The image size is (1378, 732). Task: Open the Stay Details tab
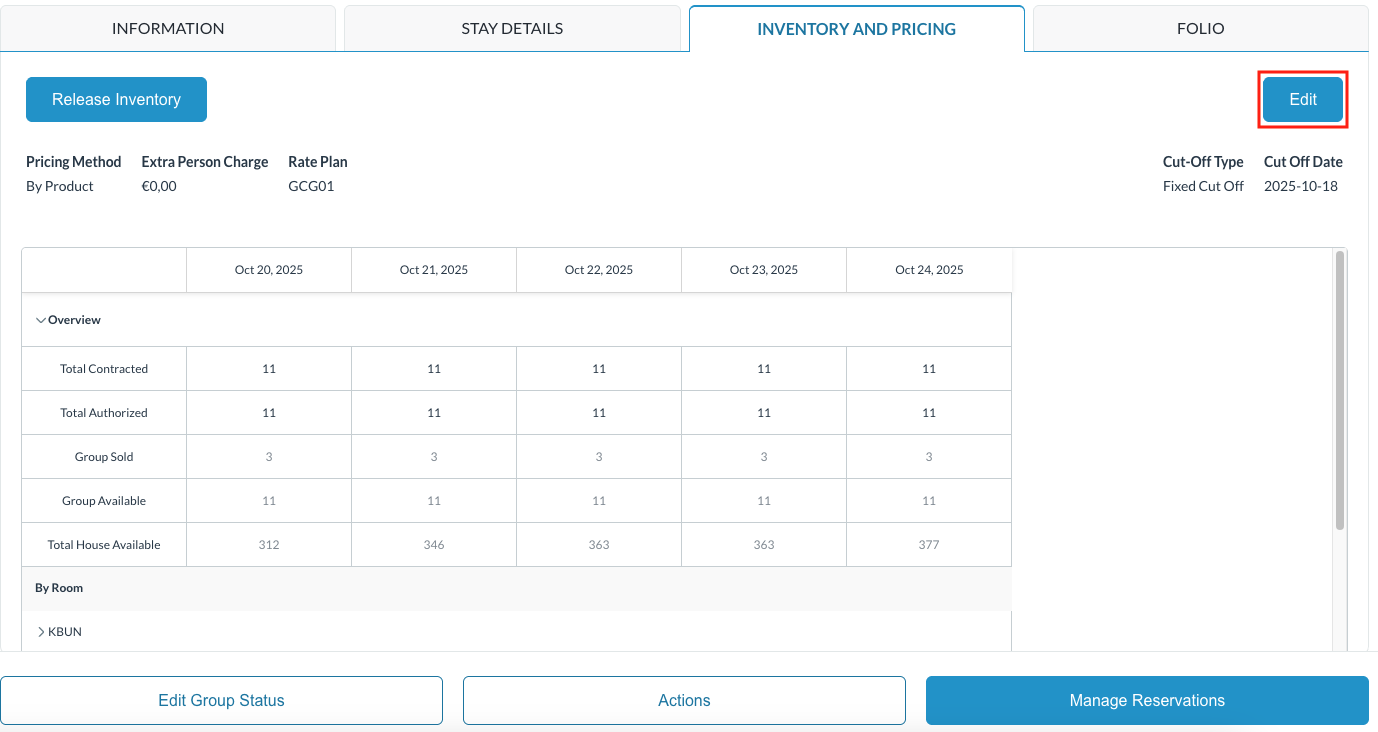tap(512, 28)
